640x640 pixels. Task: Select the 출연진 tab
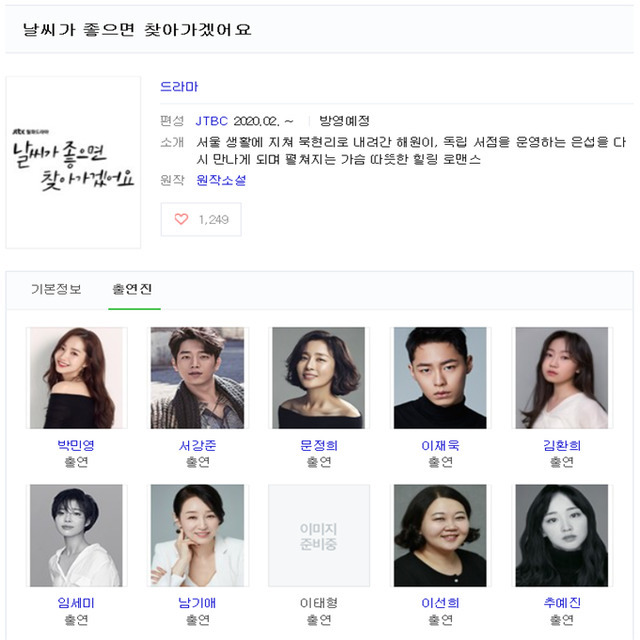132,289
